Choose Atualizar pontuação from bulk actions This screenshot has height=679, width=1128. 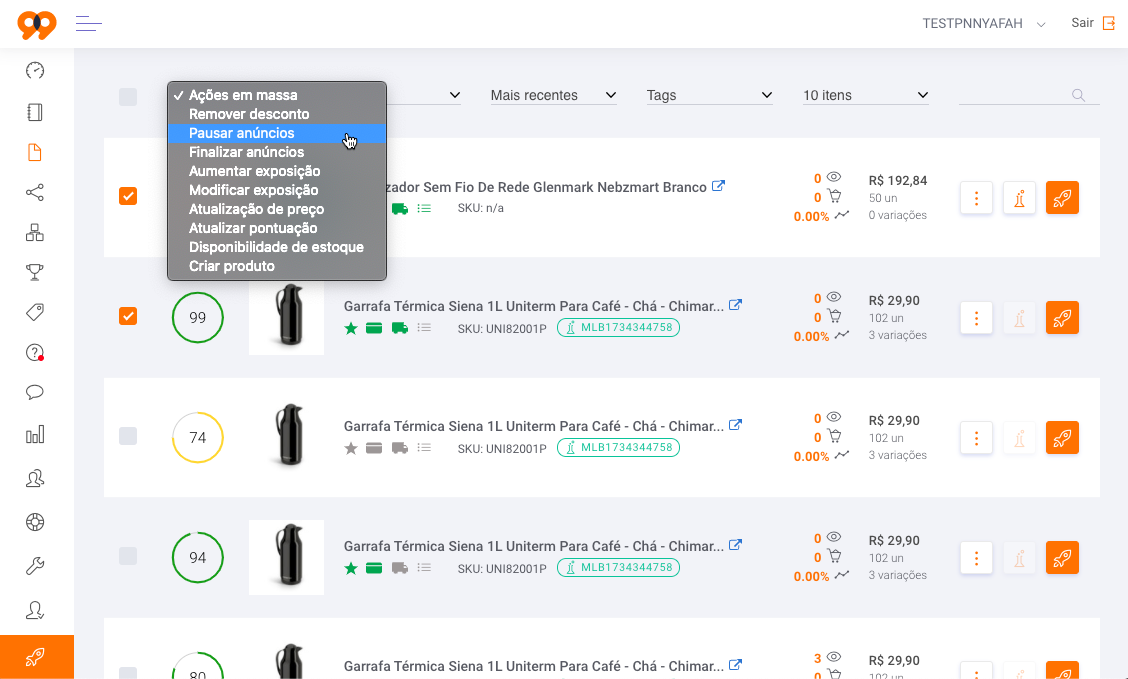click(277, 228)
